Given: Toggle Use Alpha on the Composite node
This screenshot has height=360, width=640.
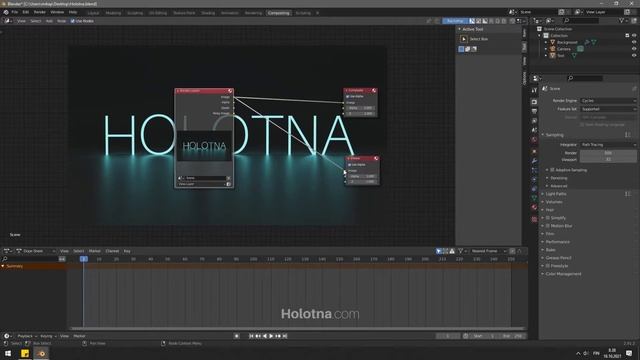Looking at the screenshot, I should click(x=348, y=97).
